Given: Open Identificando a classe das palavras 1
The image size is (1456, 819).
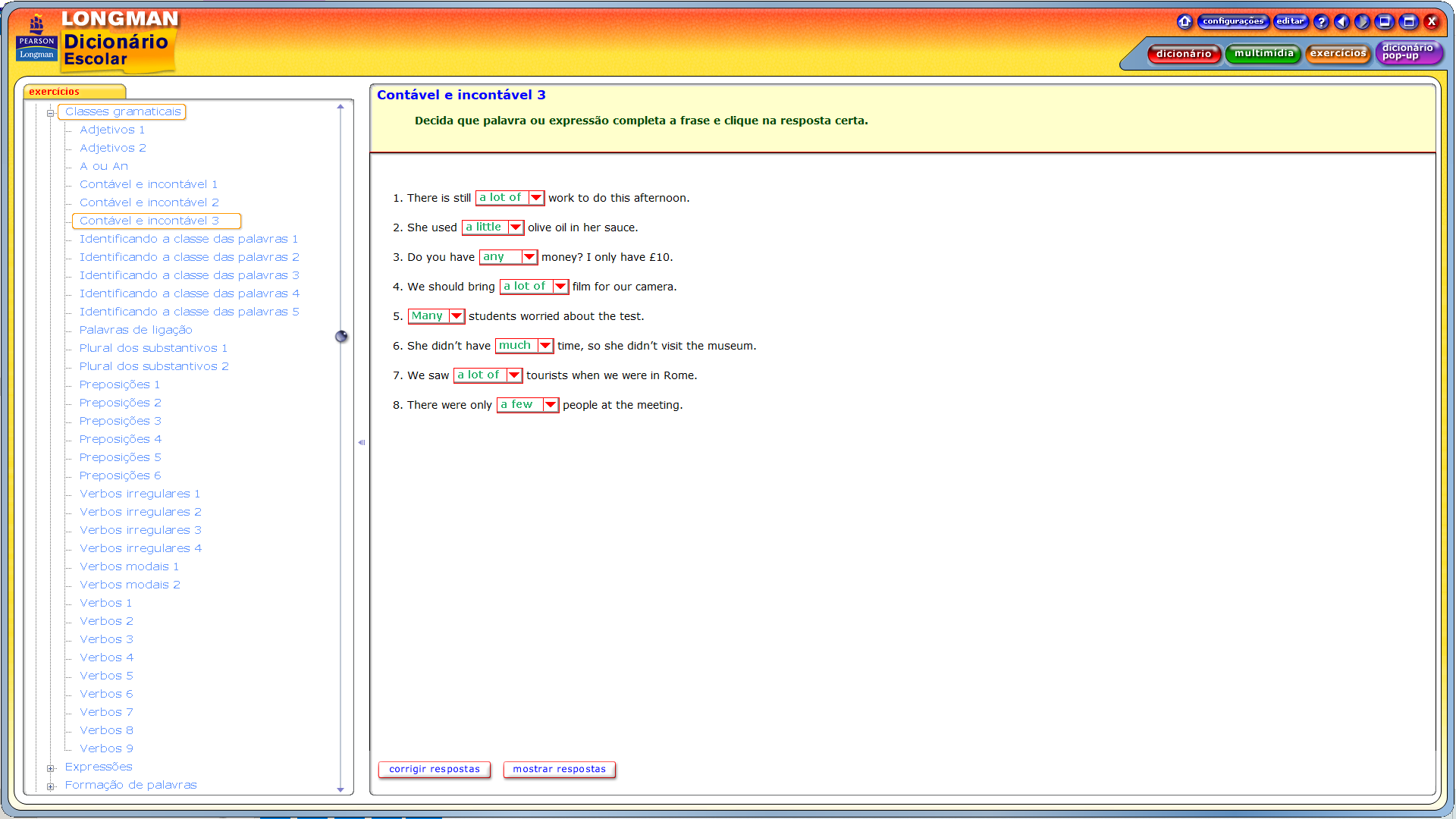Looking at the screenshot, I should (x=189, y=239).
